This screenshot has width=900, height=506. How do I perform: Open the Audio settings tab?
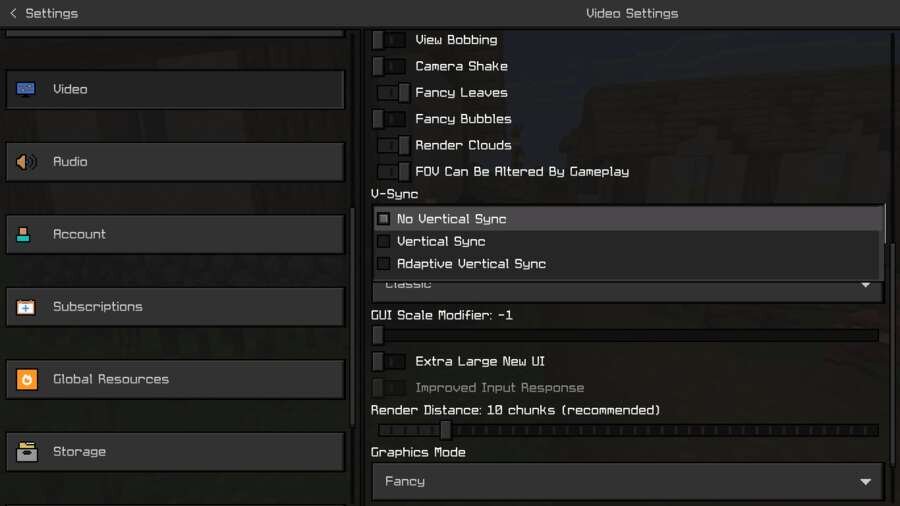pos(175,162)
